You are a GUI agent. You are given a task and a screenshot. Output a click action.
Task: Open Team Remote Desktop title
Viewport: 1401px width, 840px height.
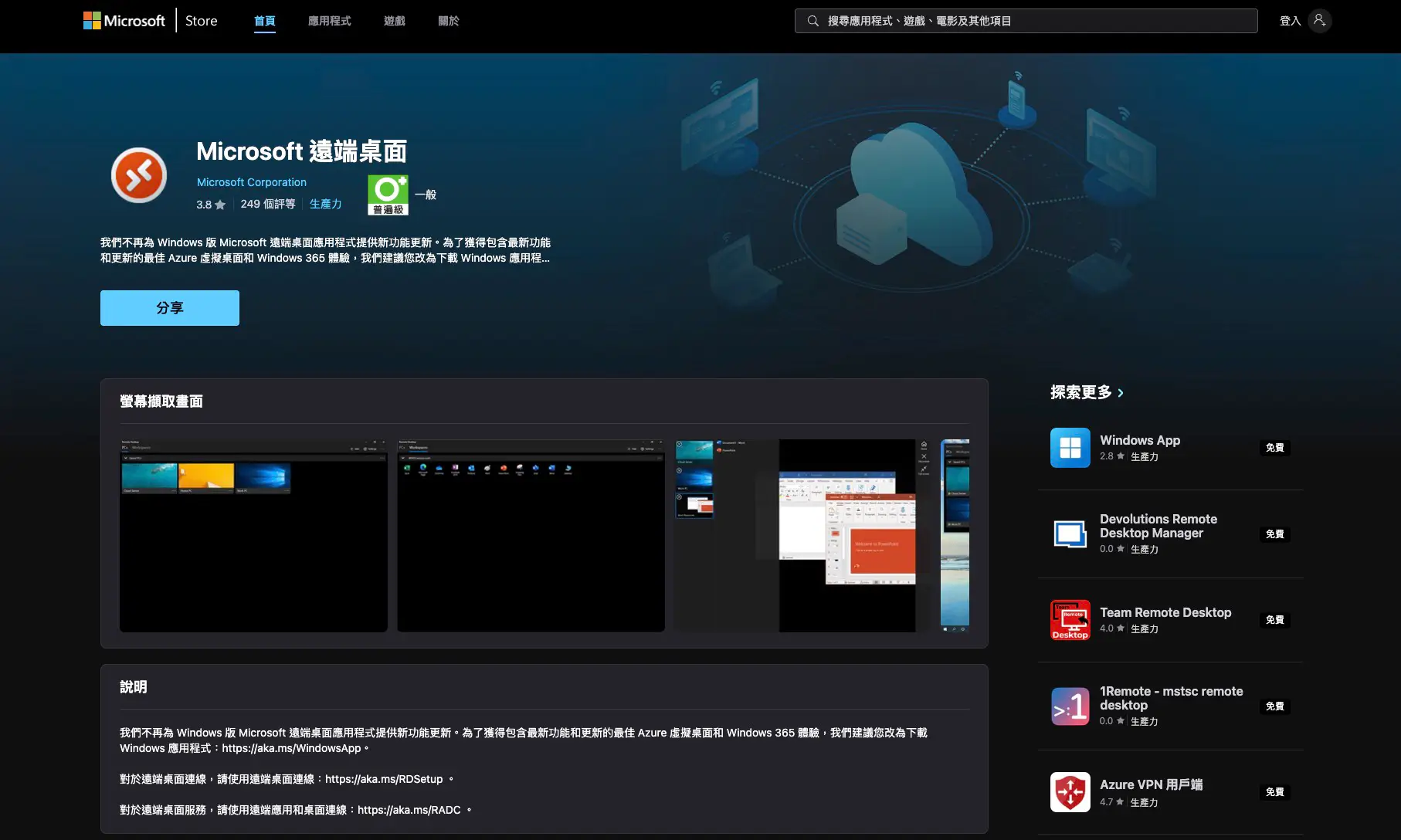[1165, 612]
